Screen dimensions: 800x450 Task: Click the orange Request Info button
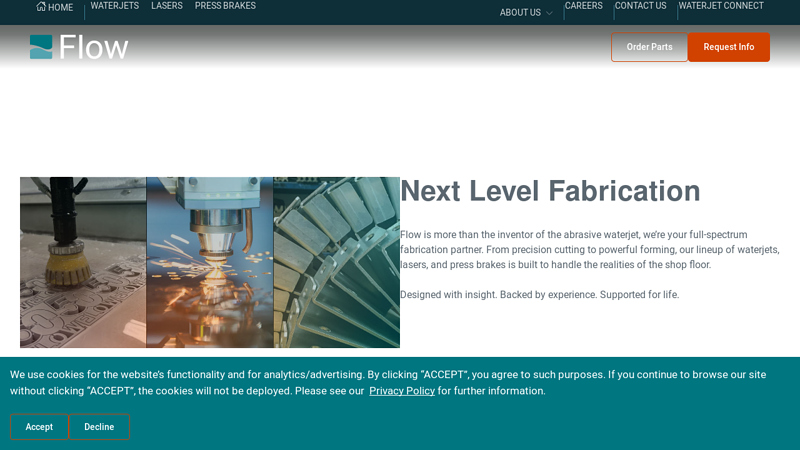tap(728, 47)
